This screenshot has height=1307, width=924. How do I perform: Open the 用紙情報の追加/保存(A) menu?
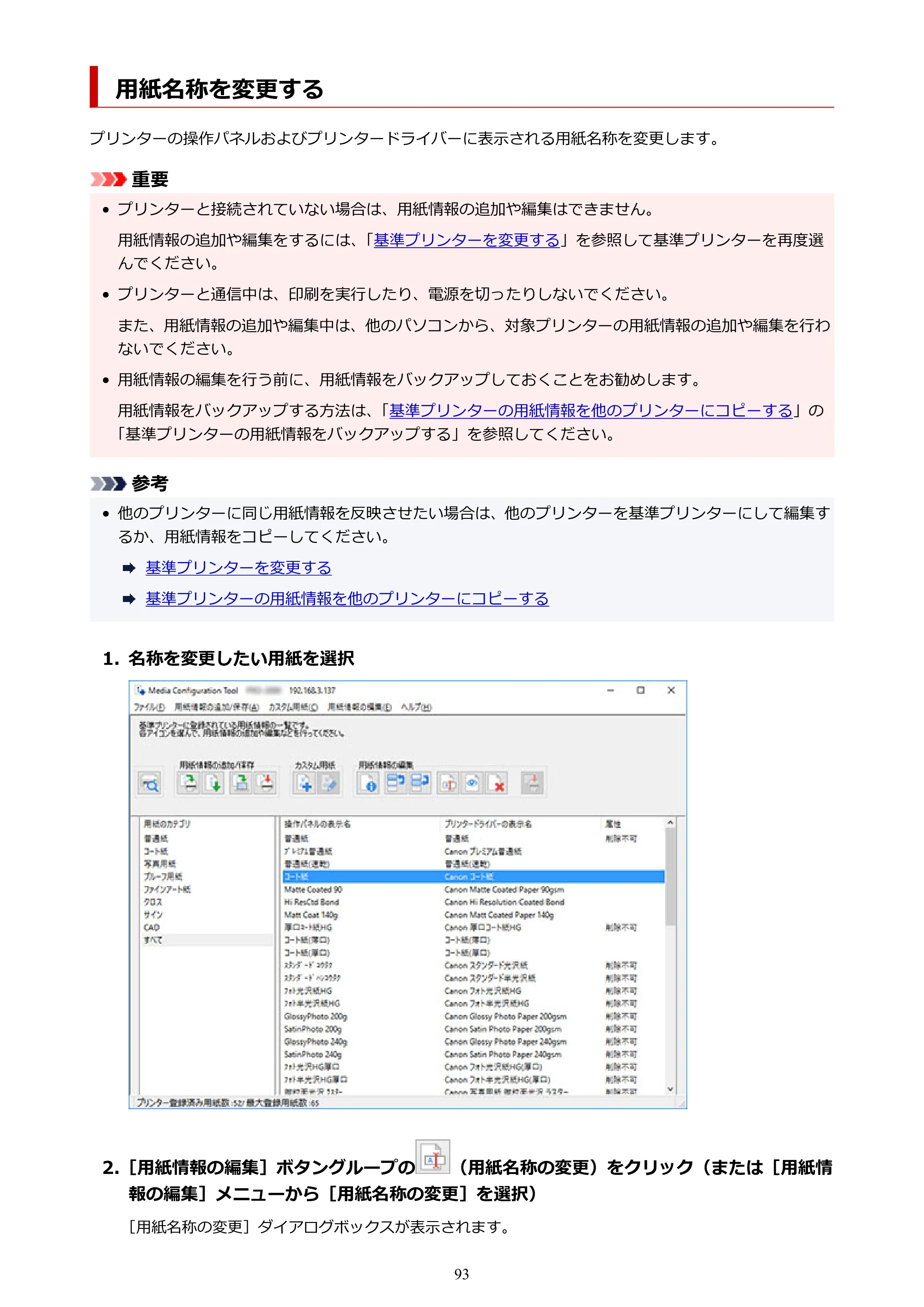coord(216,707)
